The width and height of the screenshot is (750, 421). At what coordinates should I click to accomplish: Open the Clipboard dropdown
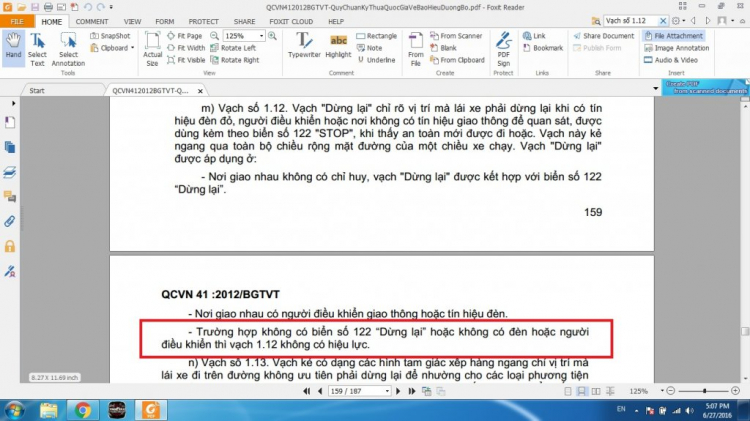tap(132, 48)
